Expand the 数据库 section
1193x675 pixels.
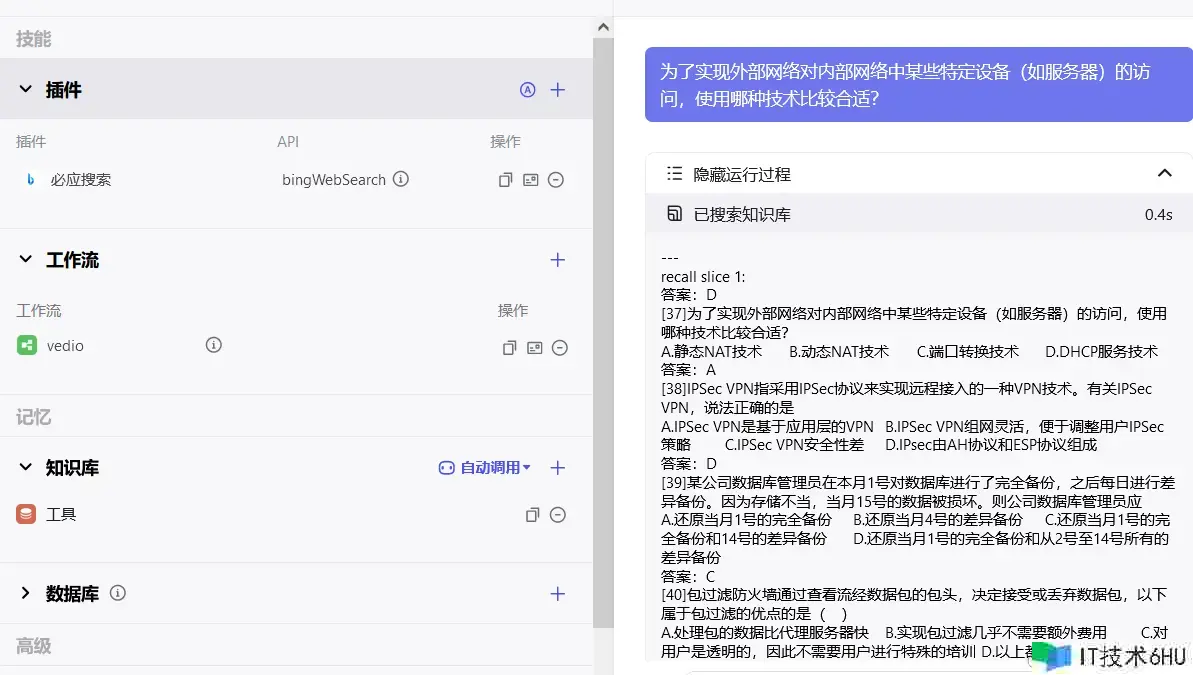pyautogui.click(x=26, y=594)
